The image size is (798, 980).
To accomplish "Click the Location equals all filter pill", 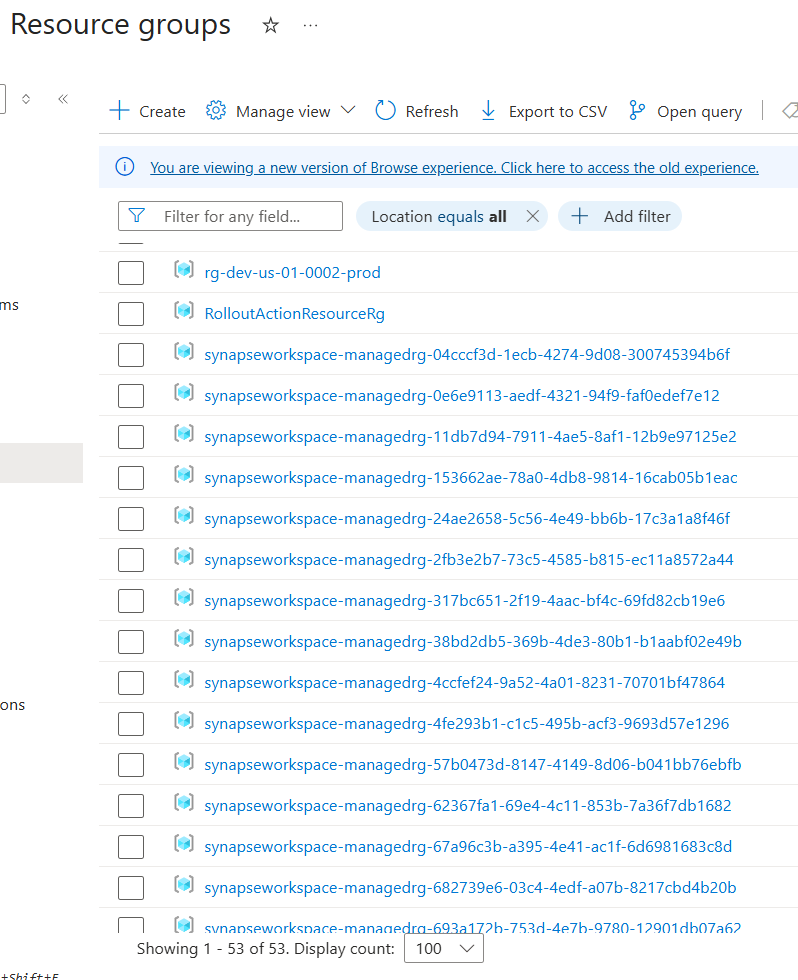I will point(452,216).
